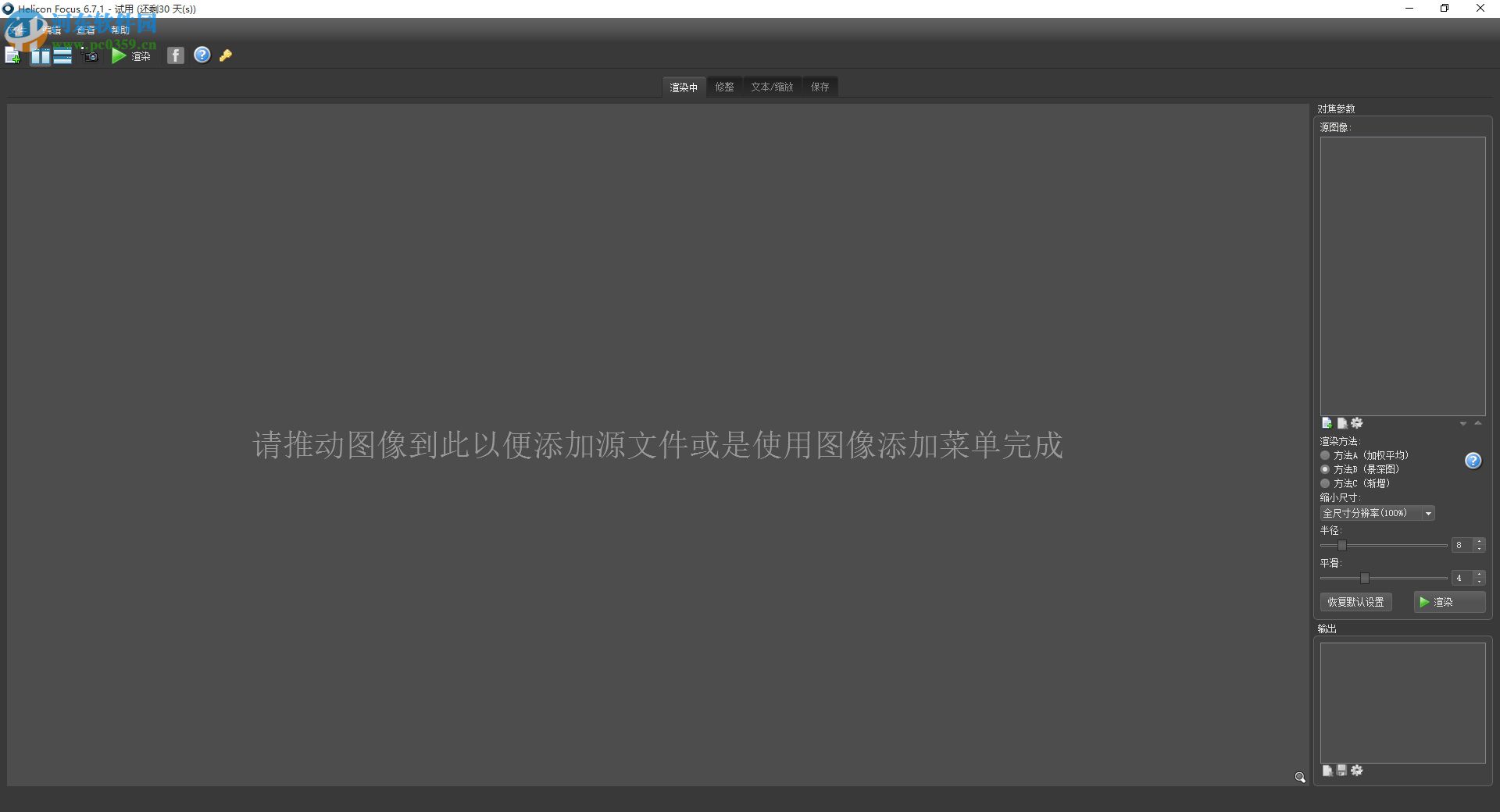Open rendering method help icon
Viewport: 1500px width, 812px height.
(x=1473, y=461)
